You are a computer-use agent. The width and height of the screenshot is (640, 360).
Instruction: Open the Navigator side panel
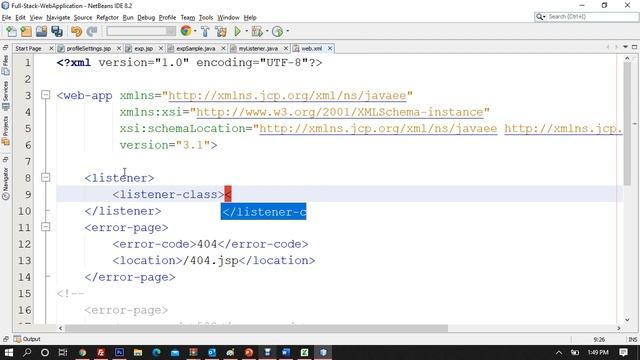pos(5,183)
